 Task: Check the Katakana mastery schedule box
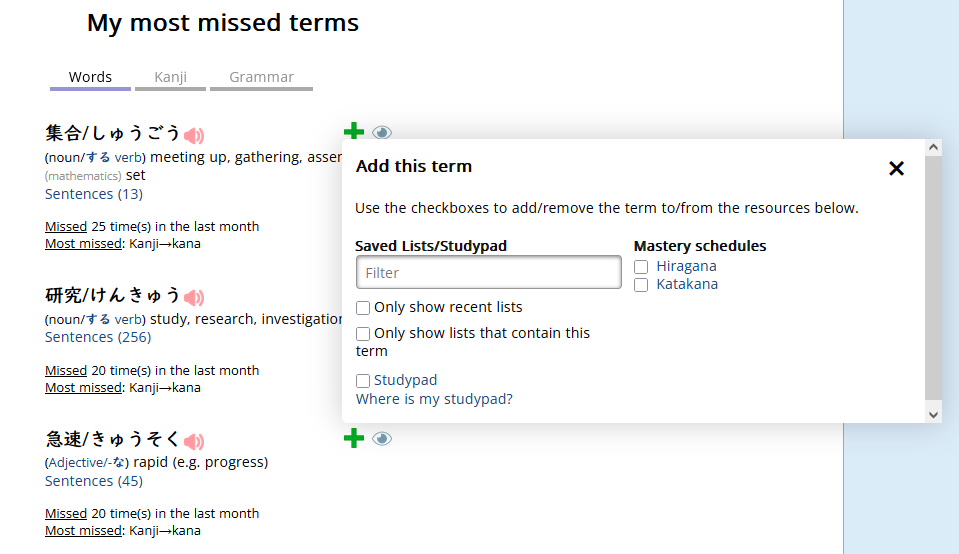tap(641, 285)
